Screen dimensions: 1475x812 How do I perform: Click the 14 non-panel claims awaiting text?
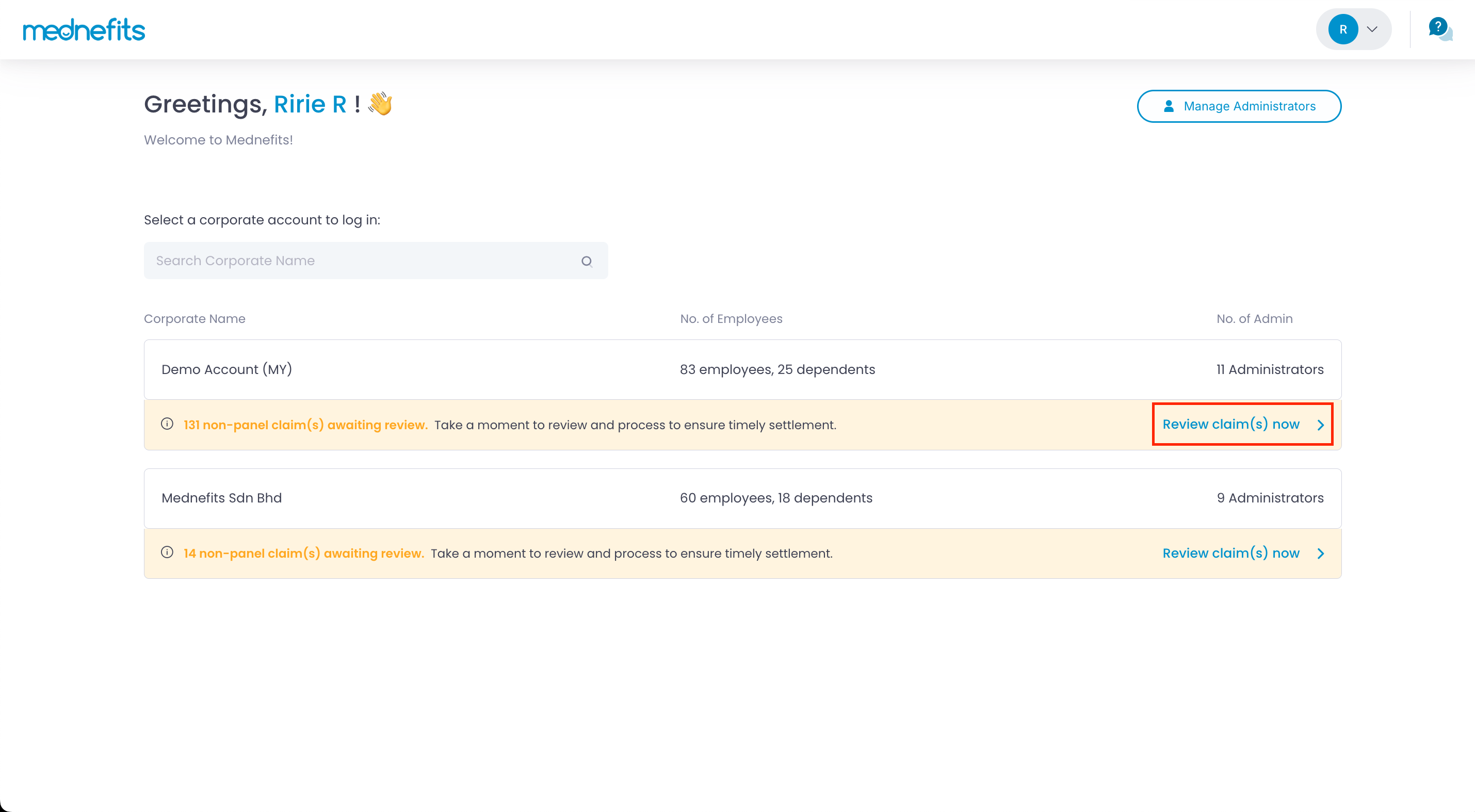[x=303, y=553]
